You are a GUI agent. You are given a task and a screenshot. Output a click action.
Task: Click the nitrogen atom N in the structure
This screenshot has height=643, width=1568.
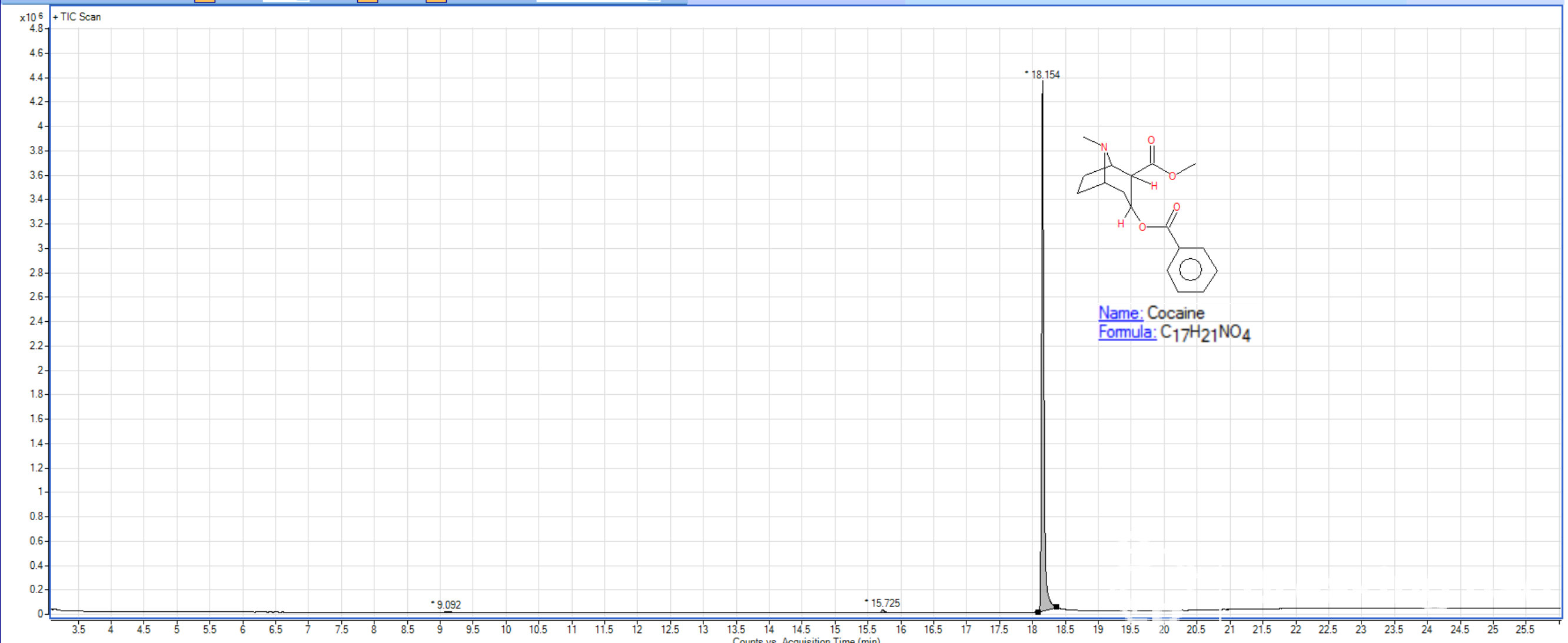[x=1104, y=147]
